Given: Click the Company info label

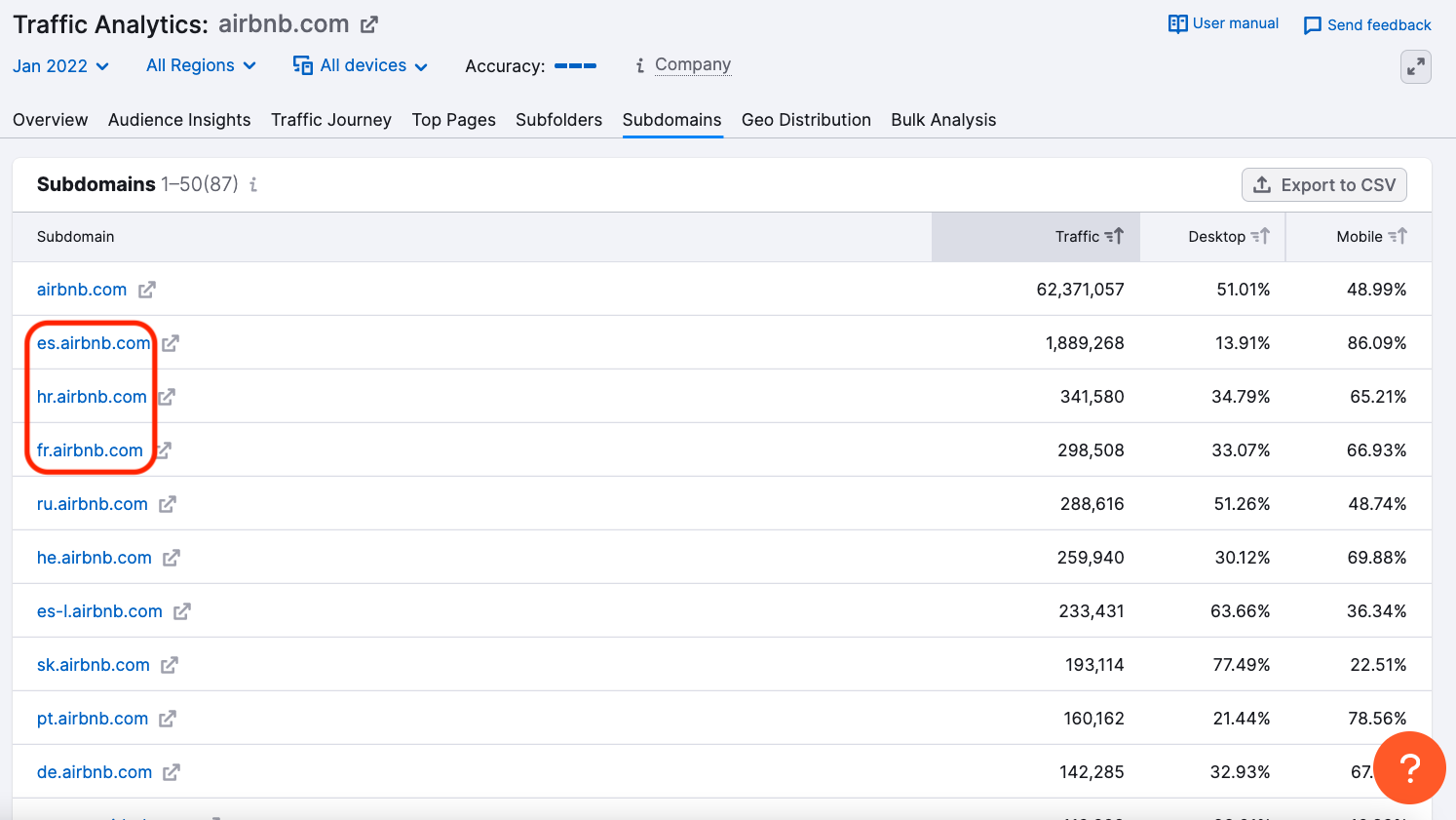Looking at the screenshot, I should [692, 64].
